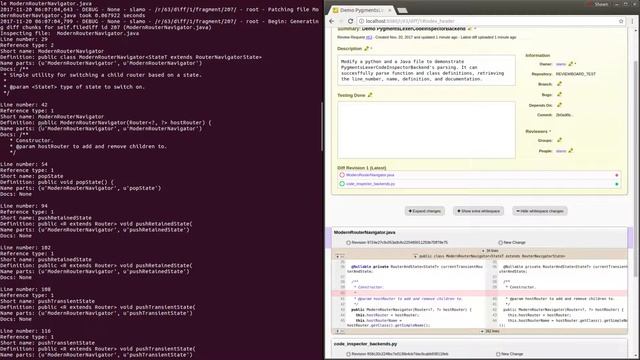Edit reviewer Groups pencil icon
The height and width of the screenshot is (360, 640).
click(x=559, y=140)
